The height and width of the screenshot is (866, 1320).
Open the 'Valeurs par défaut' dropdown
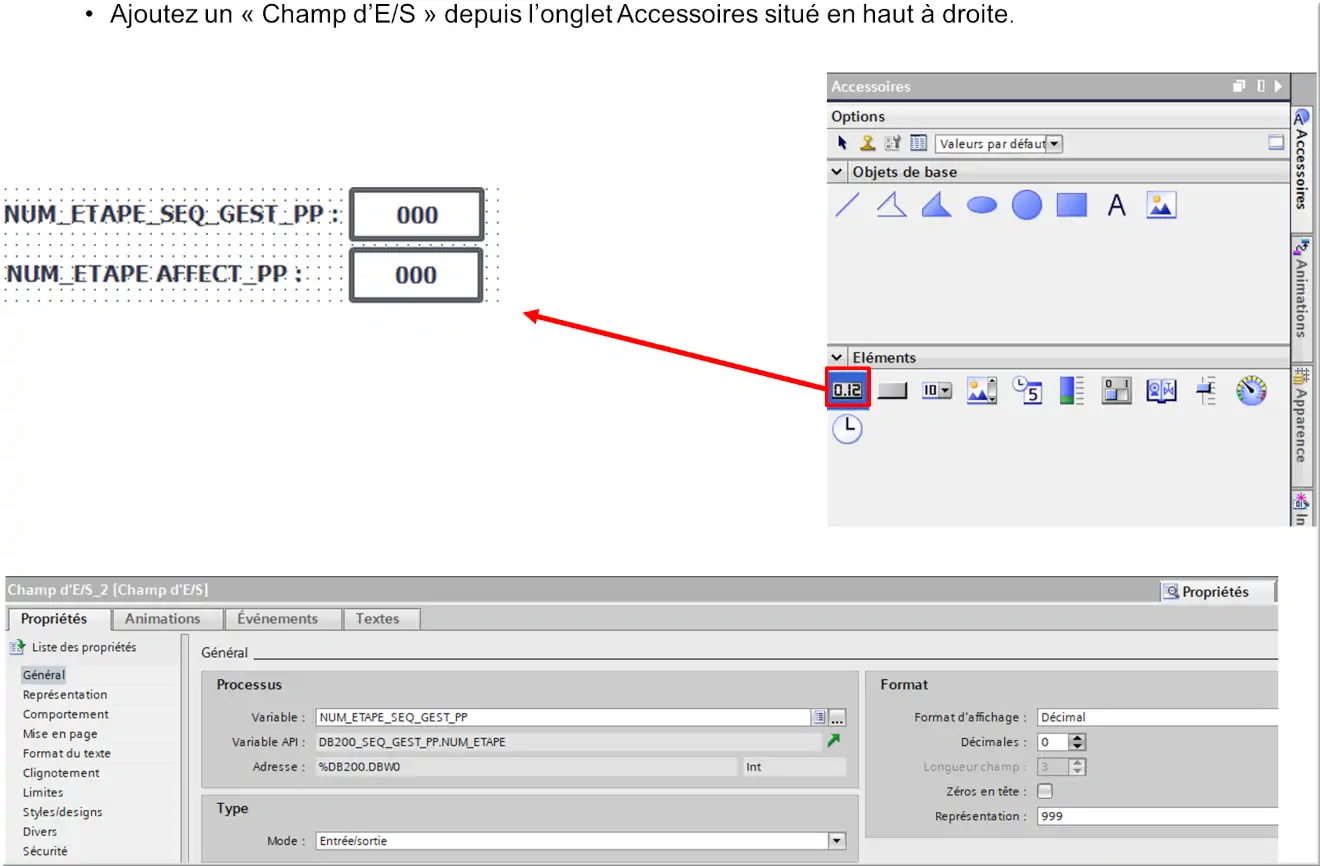click(1054, 144)
